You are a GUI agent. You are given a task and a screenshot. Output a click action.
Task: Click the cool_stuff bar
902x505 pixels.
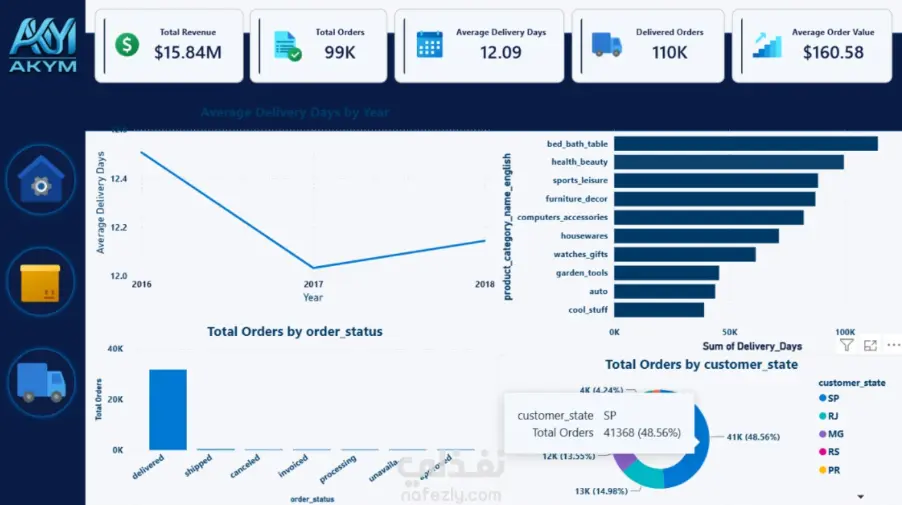[x=659, y=309]
